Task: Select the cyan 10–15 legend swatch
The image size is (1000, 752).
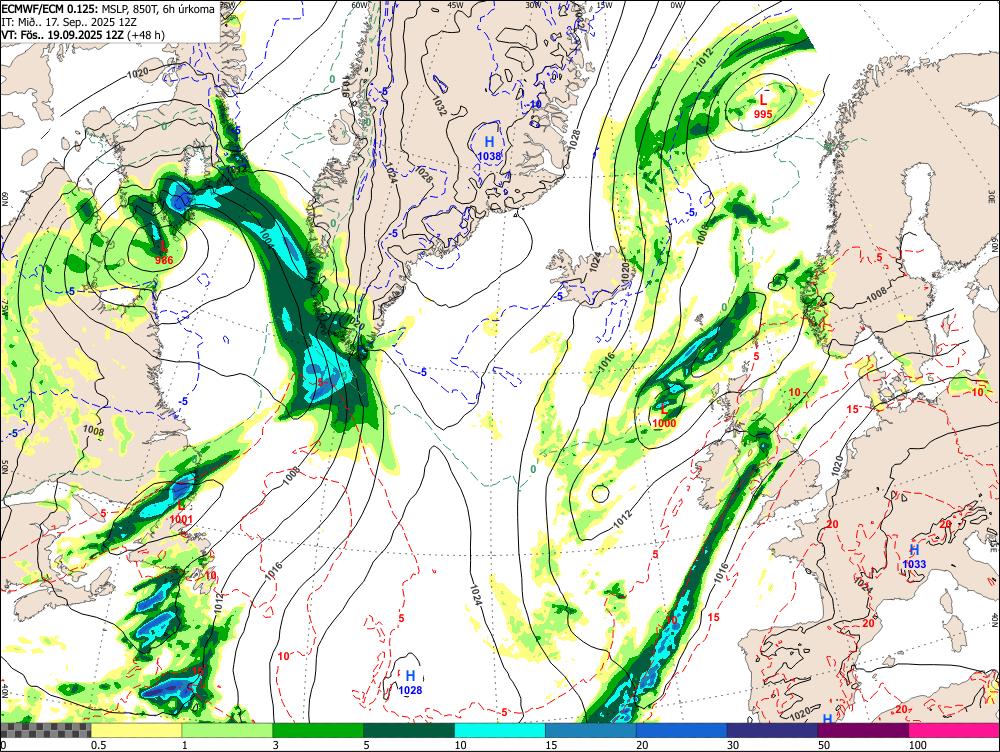Action: pyautogui.click(x=500, y=730)
